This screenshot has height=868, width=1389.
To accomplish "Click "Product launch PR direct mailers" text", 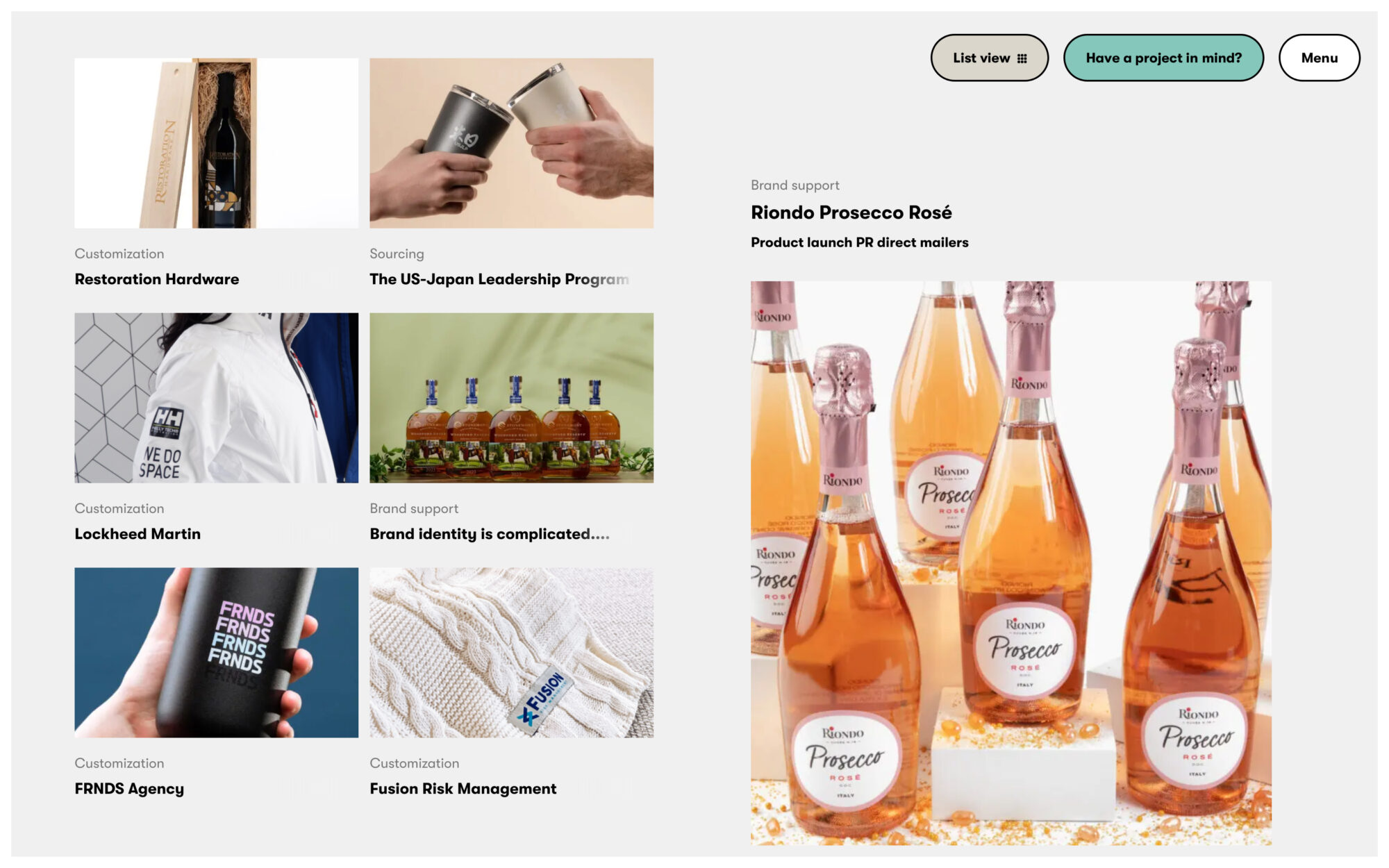I will coord(859,242).
